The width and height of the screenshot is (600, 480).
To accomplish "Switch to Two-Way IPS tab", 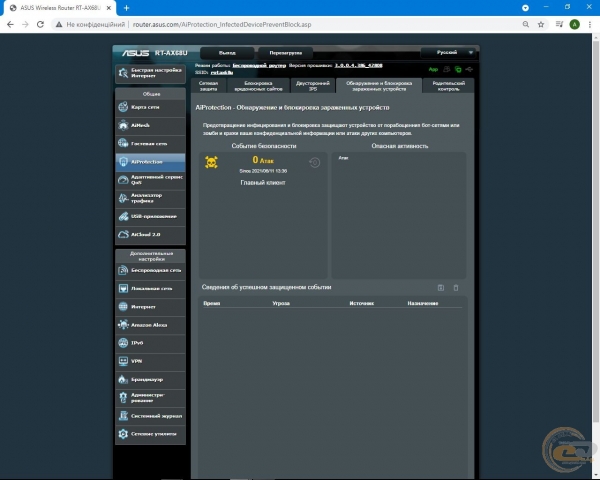I will pyautogui.click(x=313, y=86).
